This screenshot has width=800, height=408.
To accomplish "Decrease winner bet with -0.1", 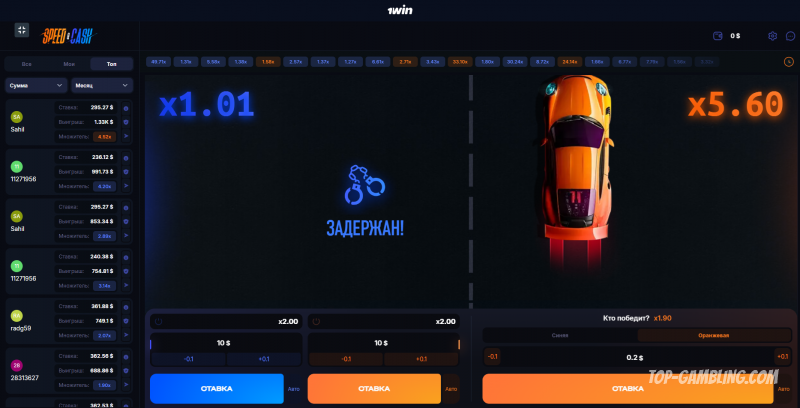I will click(492, 356).
